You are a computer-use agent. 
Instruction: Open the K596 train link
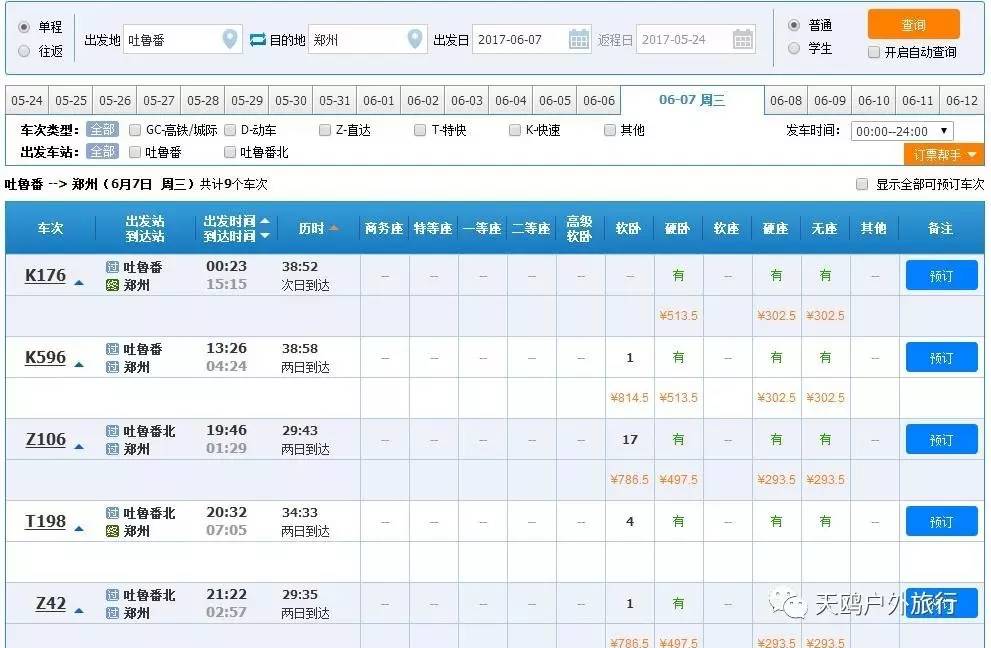coord(43,356)
